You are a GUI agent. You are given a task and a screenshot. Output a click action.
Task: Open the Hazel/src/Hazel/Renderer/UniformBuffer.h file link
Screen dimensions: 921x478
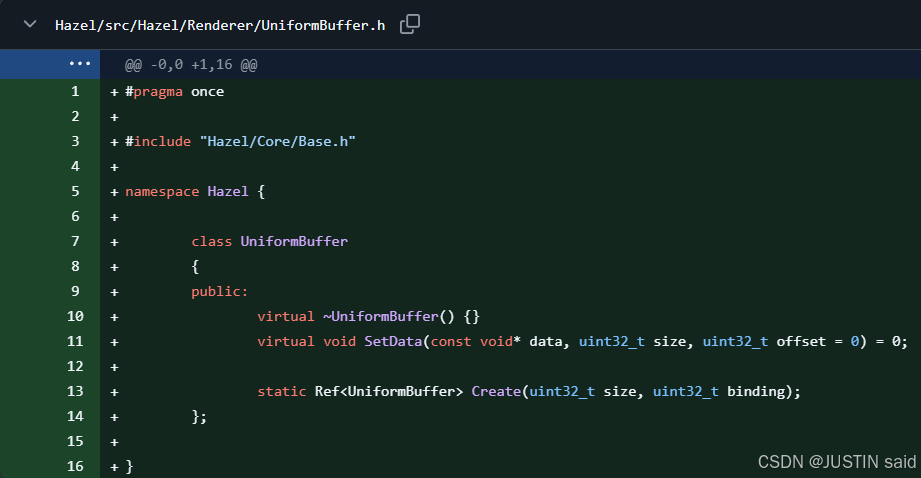point(219,25)
